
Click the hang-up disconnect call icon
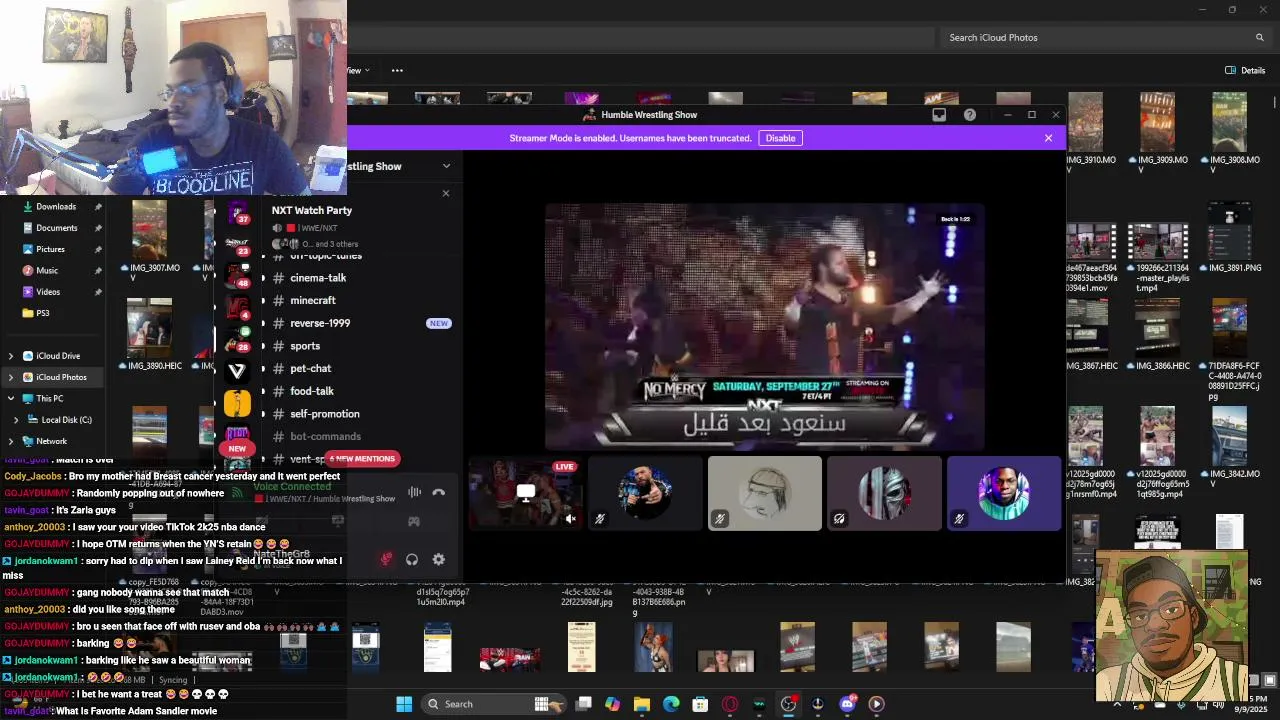coord(438,492)
